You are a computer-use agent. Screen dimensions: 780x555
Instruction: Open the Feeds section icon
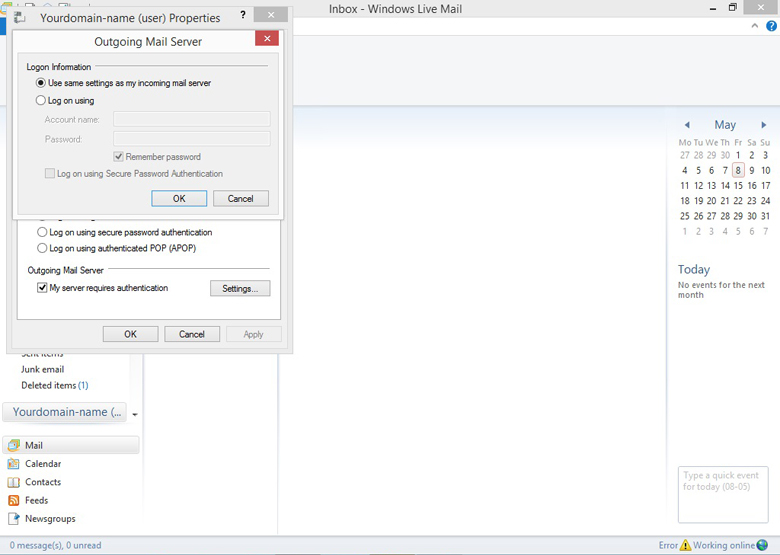pyautogui.click(x=13, y=500)
